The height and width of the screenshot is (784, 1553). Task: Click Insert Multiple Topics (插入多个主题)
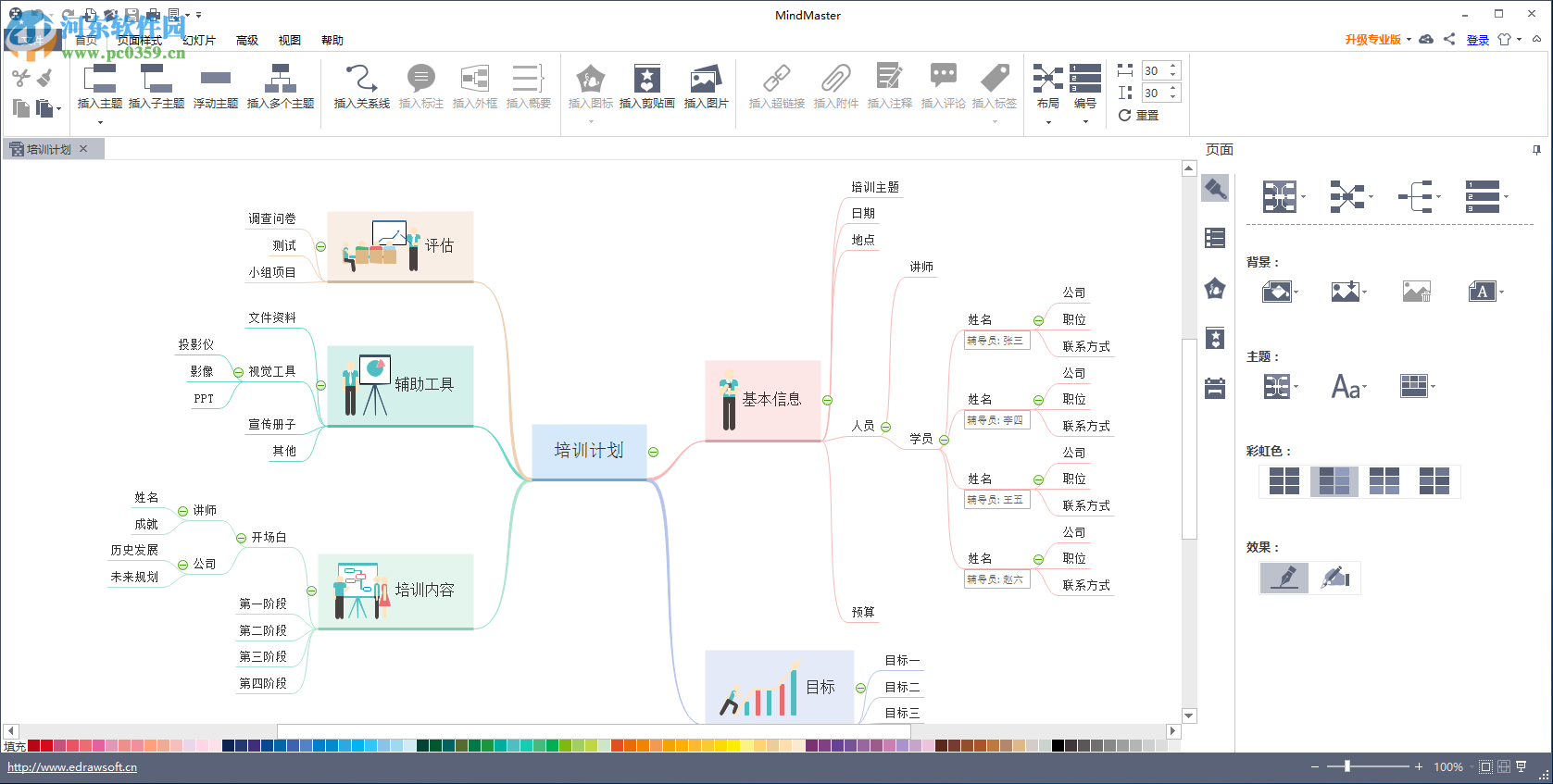pos(280,87)
